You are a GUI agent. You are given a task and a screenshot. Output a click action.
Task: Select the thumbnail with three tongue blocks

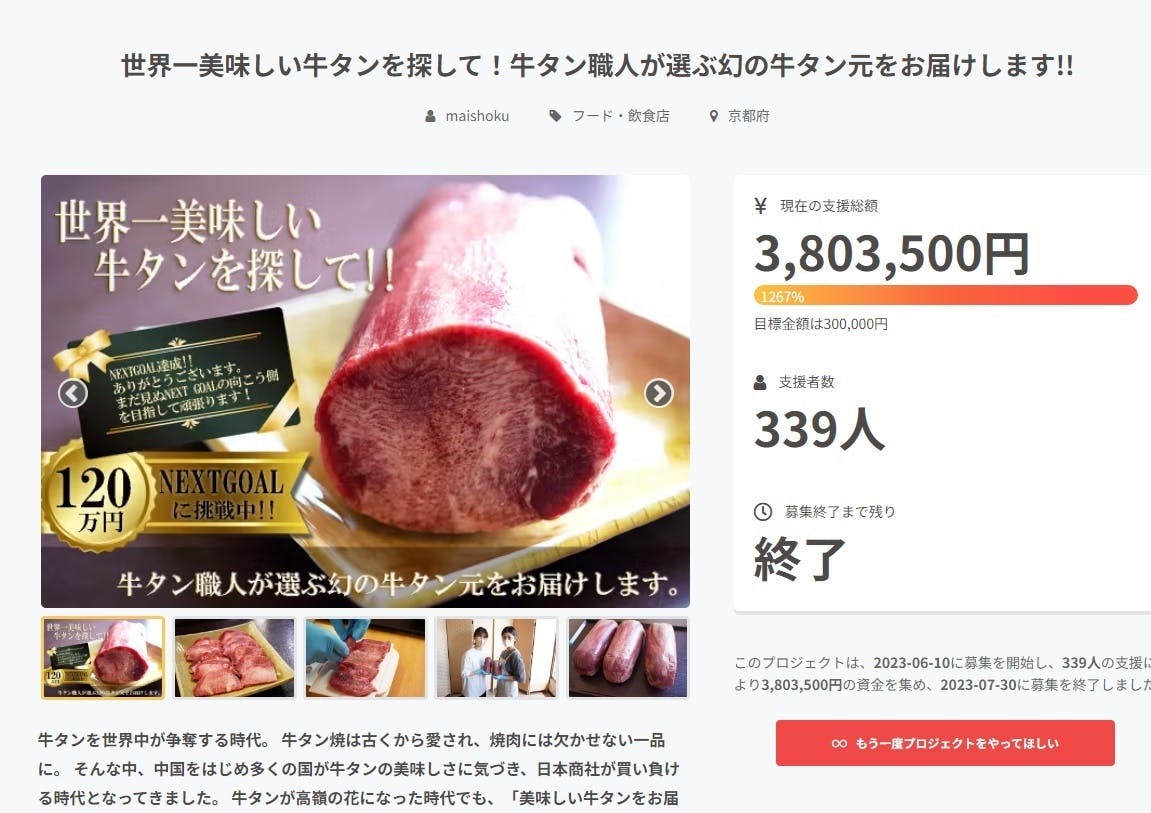point(628,657)
